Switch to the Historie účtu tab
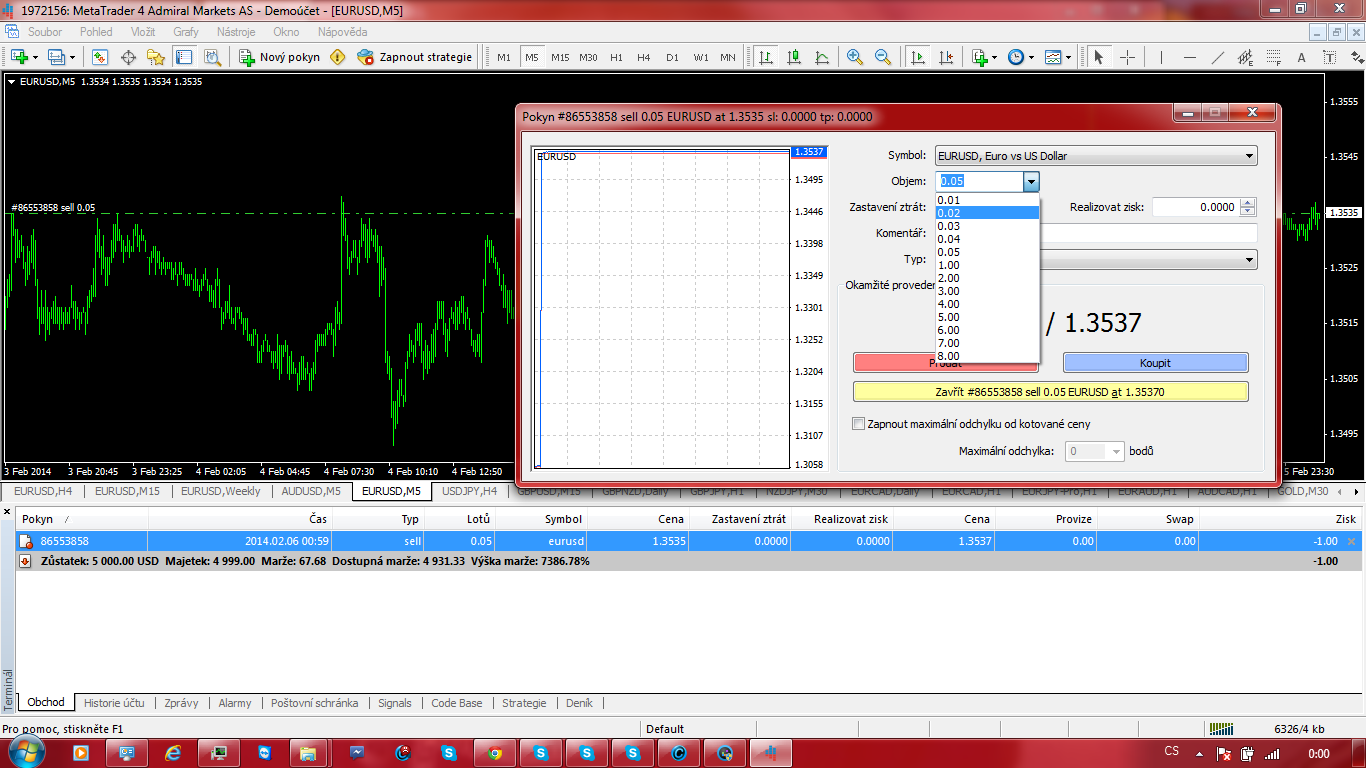The height and width of the screenshot is (768, 1366). 115,703
